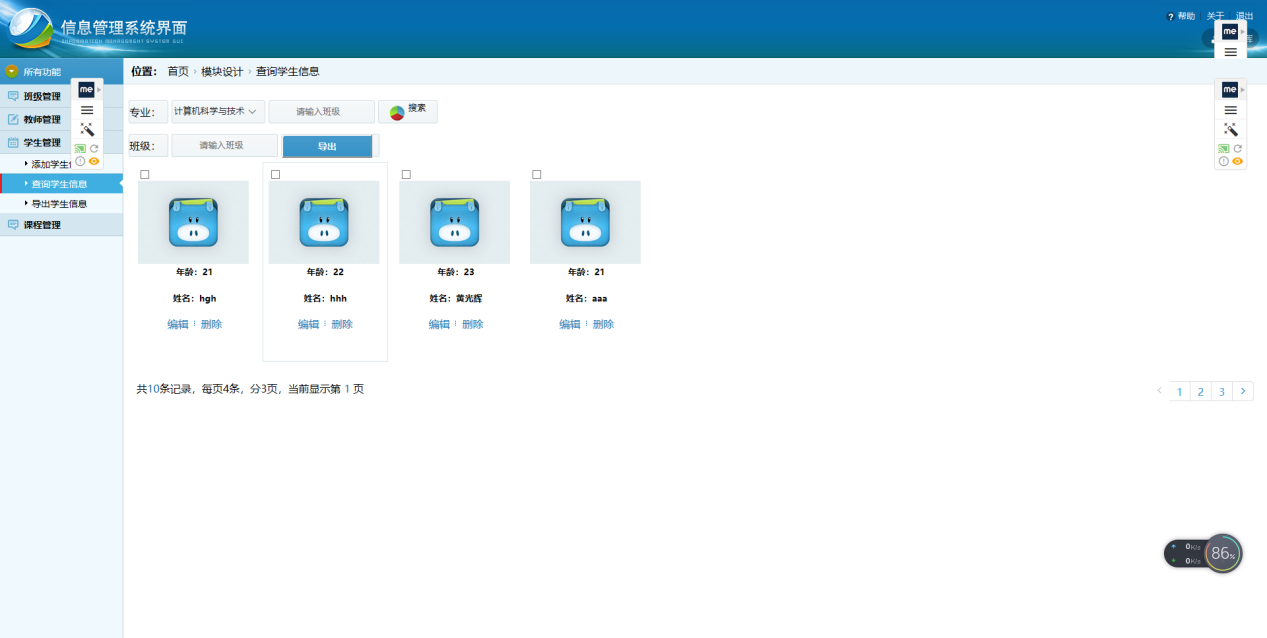Go to 模块设计 in the breadcrumb
Image resolution: width=1267 pixels, height=638 pixels.
coord(222,72)
